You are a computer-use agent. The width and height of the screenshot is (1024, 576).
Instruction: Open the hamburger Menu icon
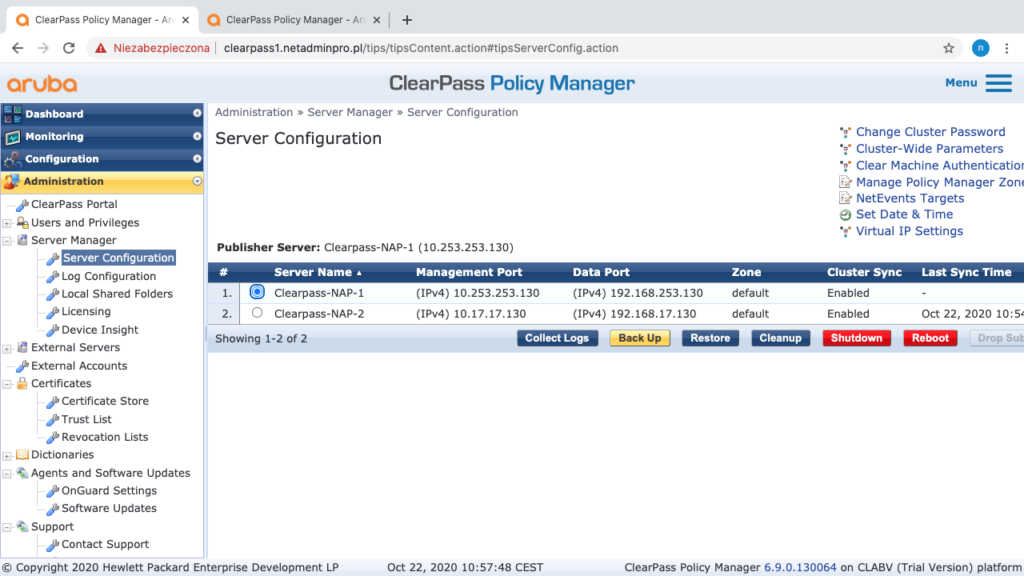click(998, 83)
